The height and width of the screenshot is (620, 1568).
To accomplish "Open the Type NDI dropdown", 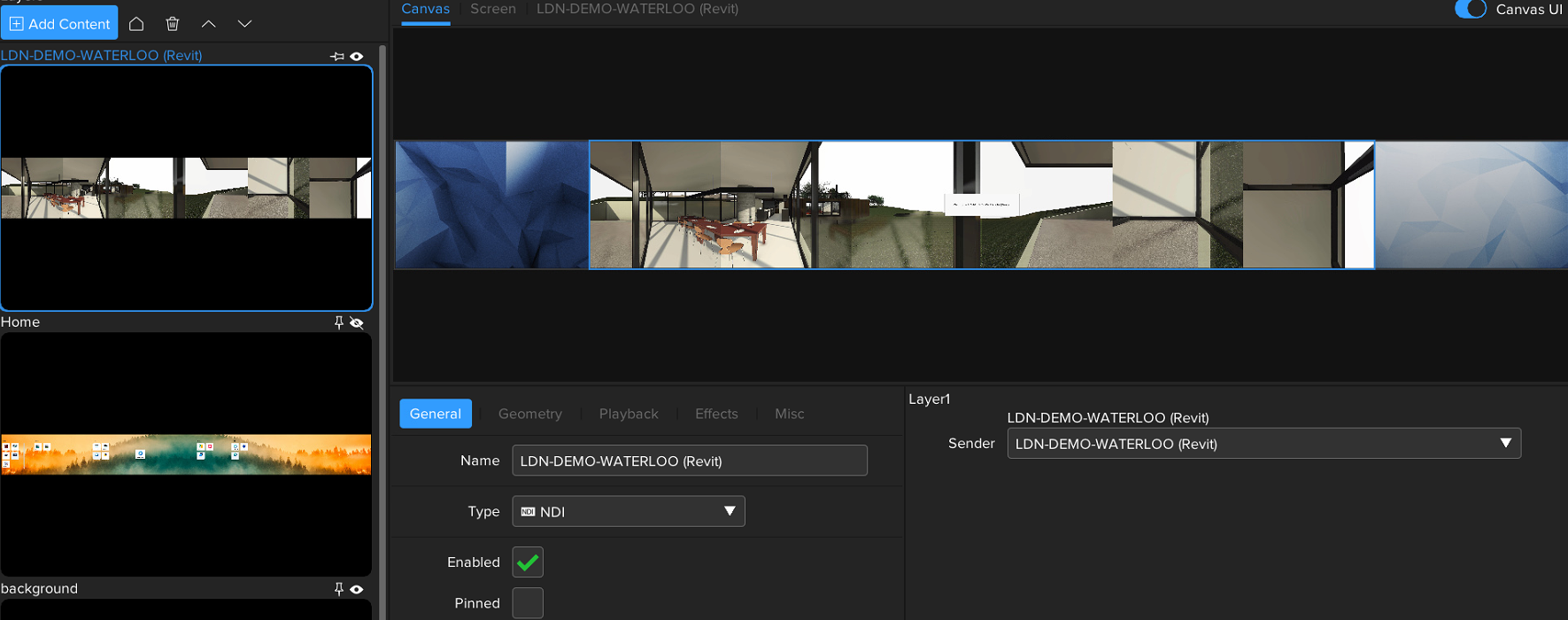I will click(628, 511).
